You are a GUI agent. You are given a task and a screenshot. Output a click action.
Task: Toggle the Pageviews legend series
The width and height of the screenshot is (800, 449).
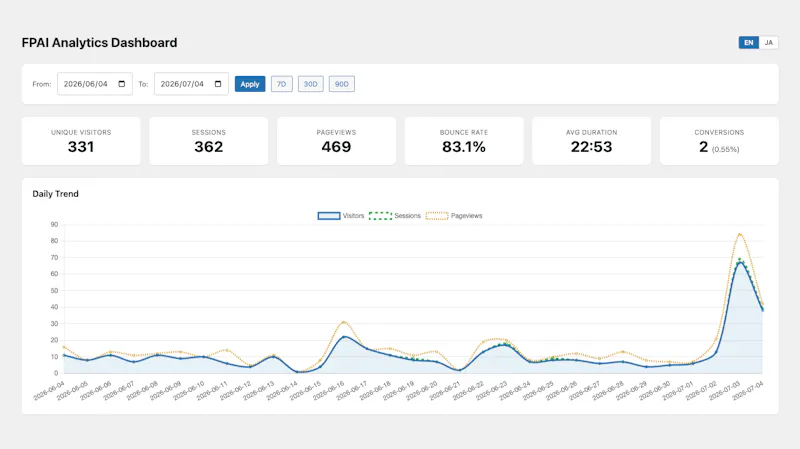coord(454,216)
